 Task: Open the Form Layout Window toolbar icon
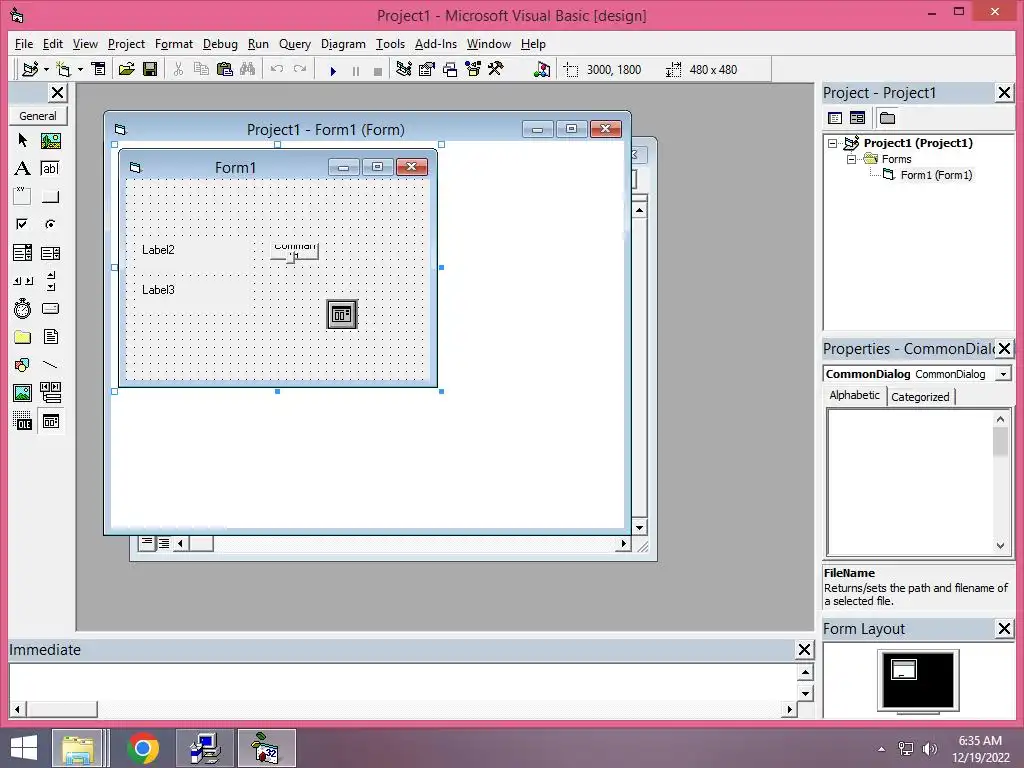tap(450, 69)
